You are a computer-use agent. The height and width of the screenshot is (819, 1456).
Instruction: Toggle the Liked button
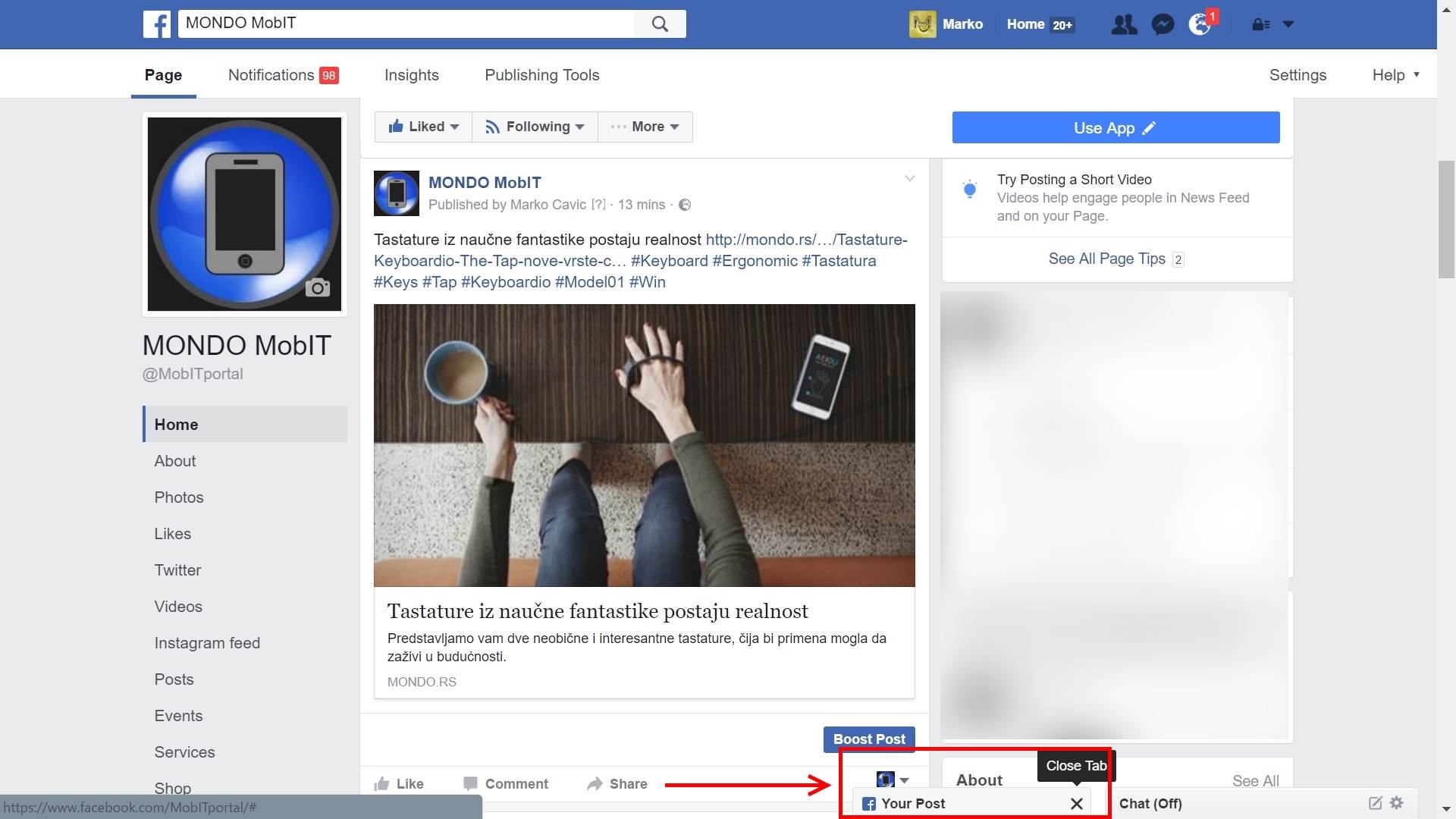(x=423, y=127)
